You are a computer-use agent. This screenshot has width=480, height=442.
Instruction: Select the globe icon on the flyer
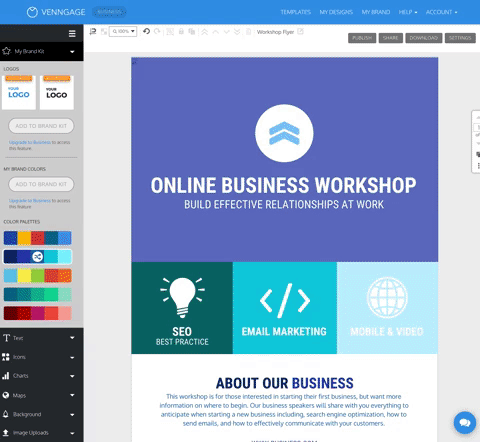tap(387, 297)
